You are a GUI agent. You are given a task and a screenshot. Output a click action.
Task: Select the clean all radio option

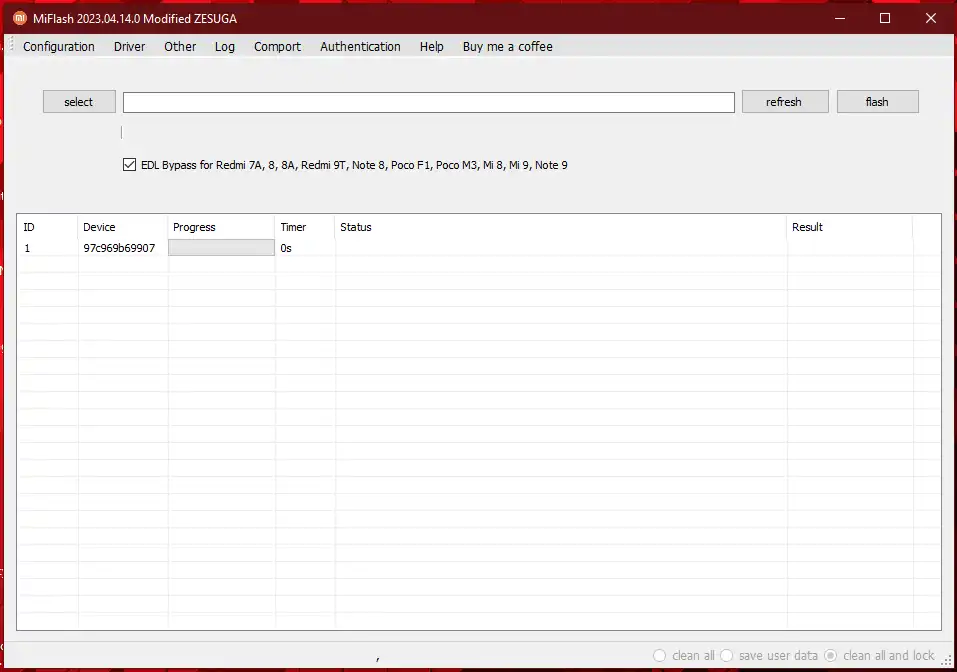[x=660, y=656]
